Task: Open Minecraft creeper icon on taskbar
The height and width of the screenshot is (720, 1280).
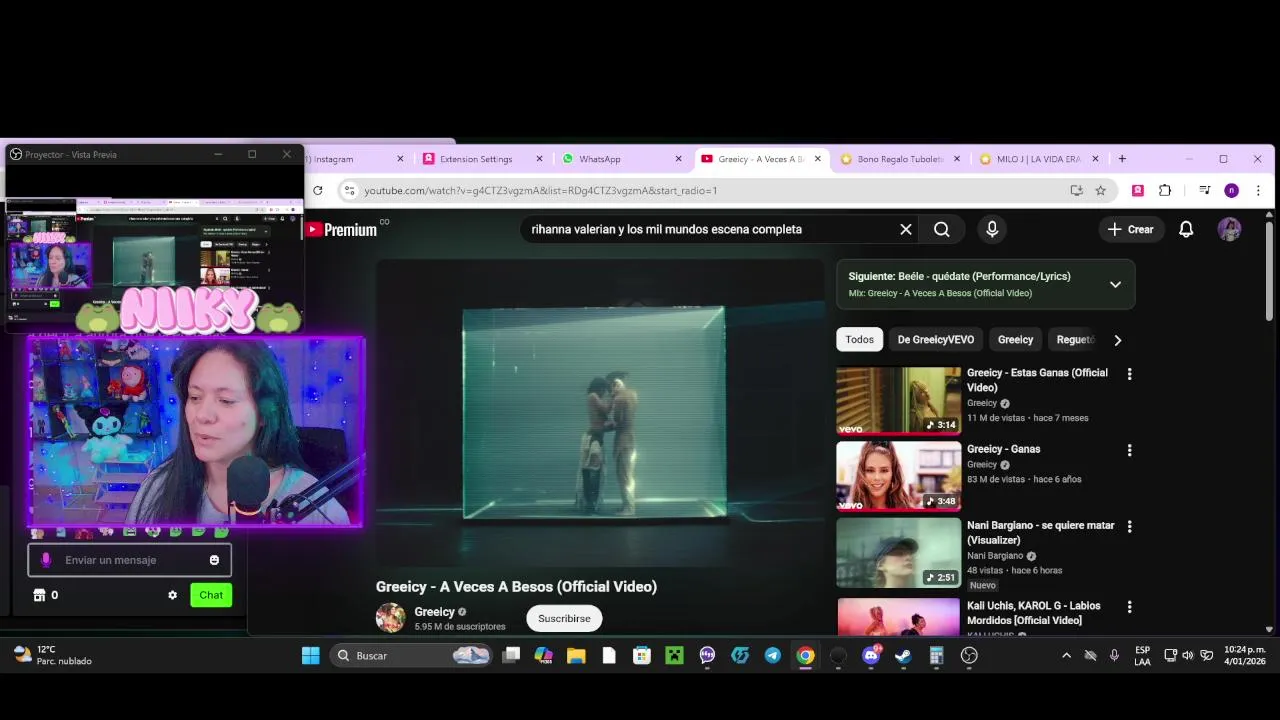Action: click(674, 656)
